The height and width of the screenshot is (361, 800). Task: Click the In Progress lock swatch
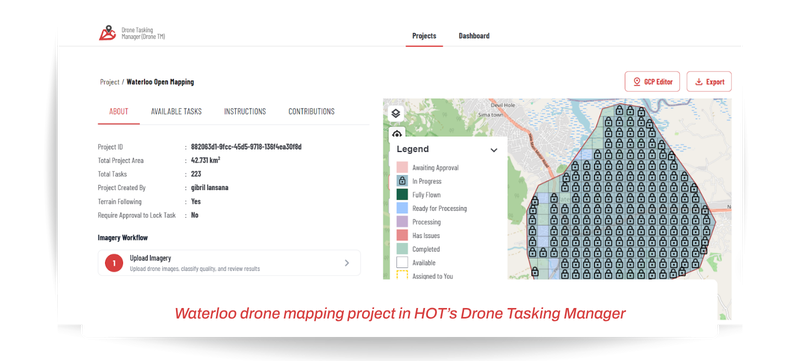click(402, 181)
